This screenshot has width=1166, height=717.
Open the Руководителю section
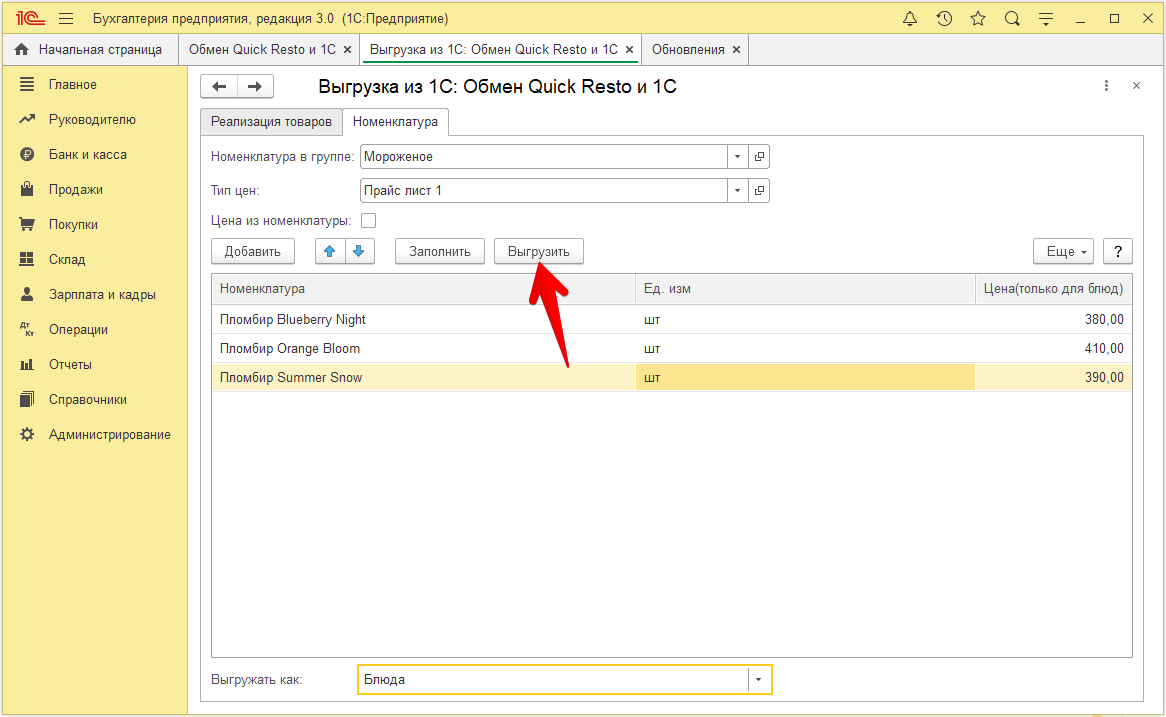(x=94, y=120)
